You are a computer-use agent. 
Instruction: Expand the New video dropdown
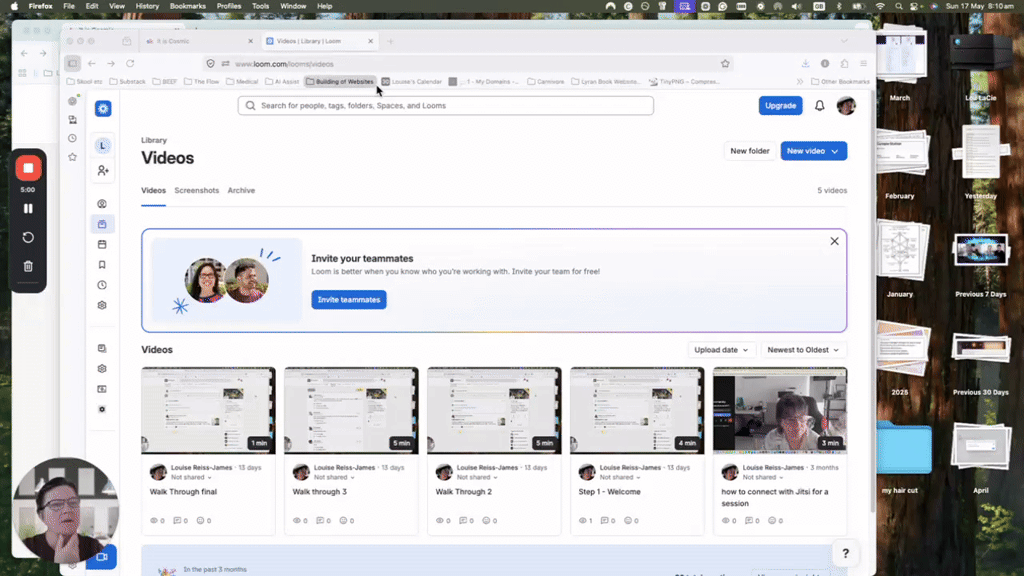click(835, 152)
